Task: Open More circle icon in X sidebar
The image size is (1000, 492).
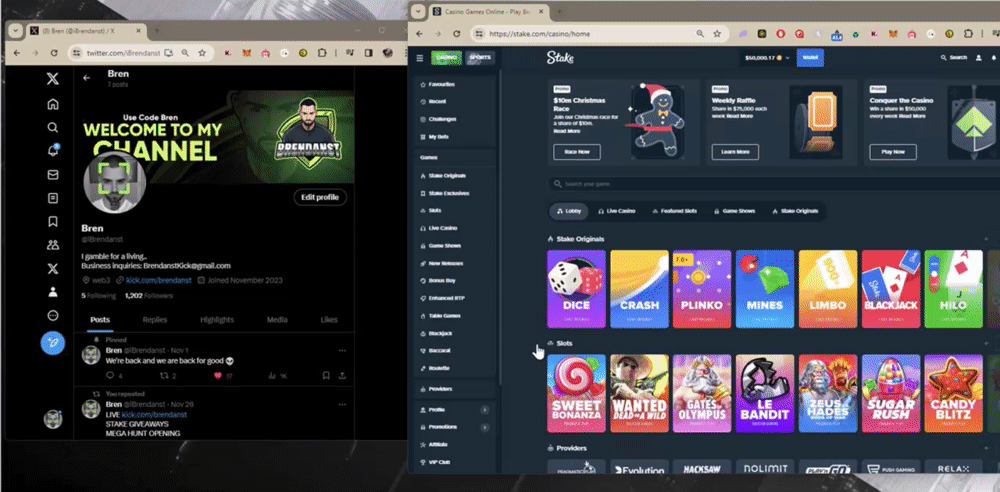Action: click(53, 315)
